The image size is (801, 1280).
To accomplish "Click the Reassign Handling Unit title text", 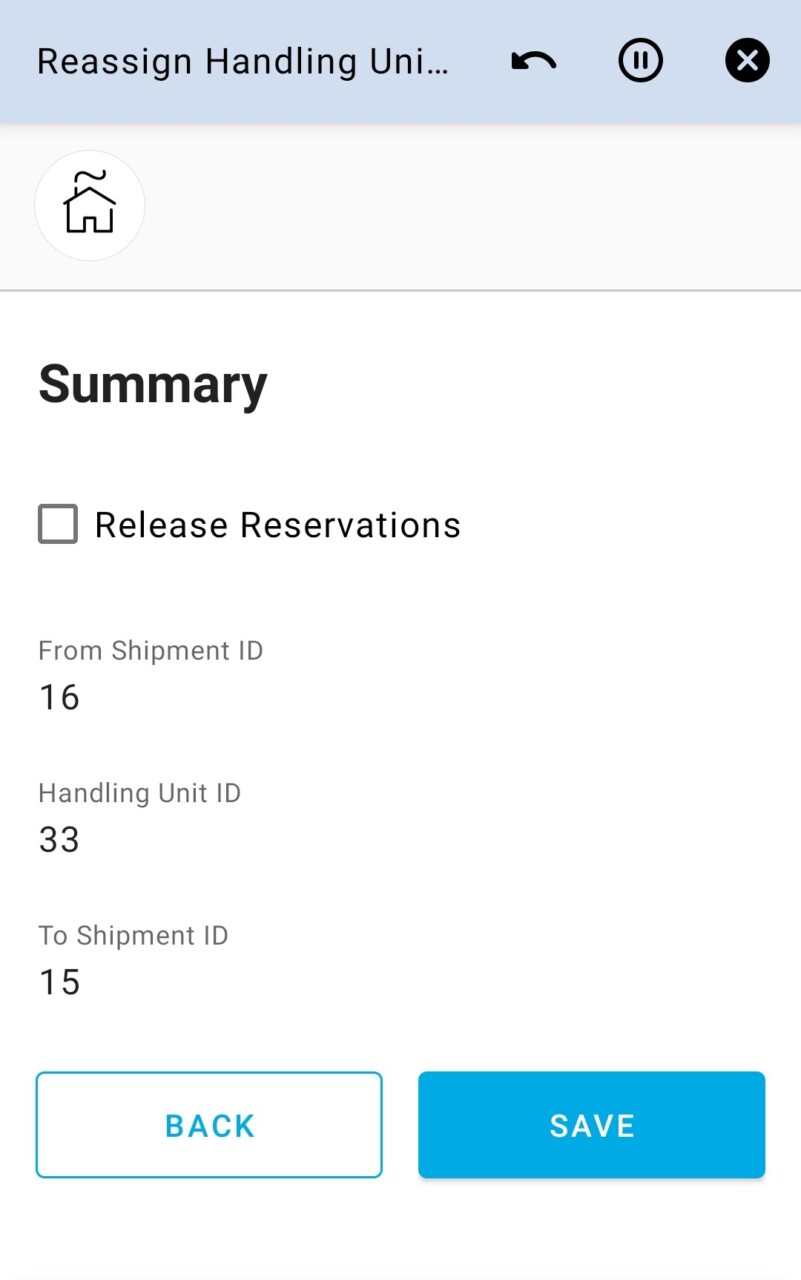I will 243,62.
